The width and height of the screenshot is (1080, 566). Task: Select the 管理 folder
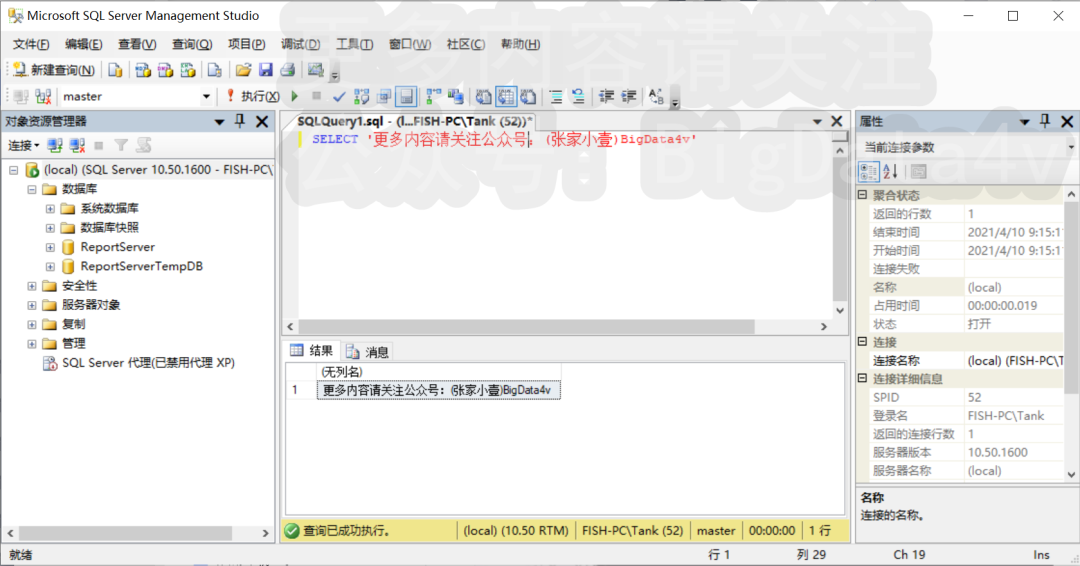[x=74, y=343]
